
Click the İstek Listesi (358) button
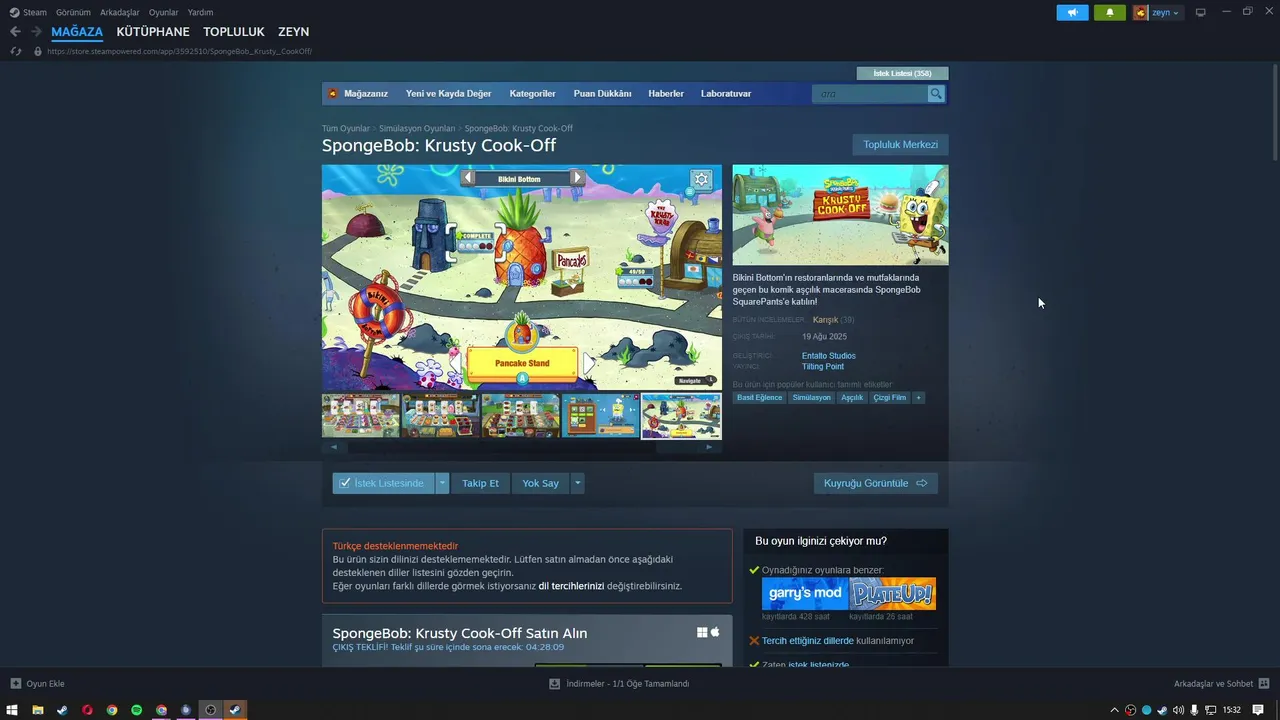pos(902,73)
